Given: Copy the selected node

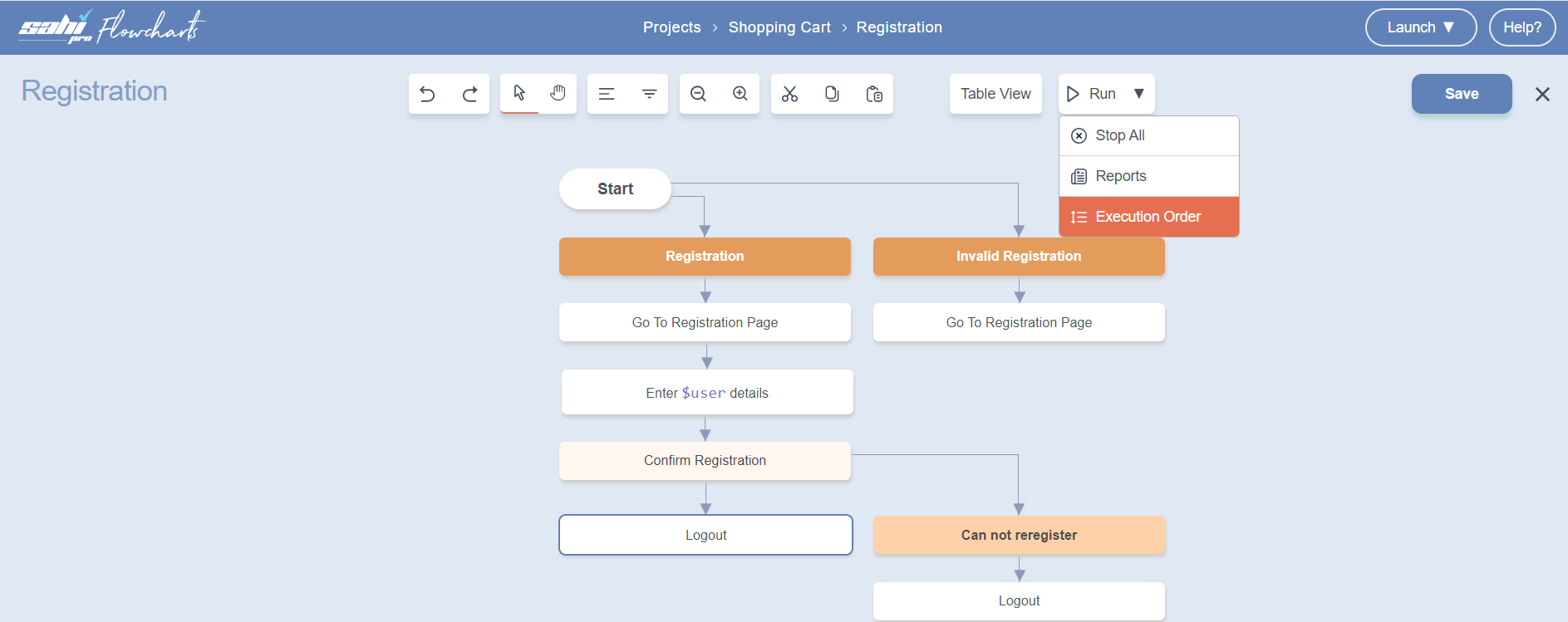Looking at the screenshot, I should click(832, 94).
